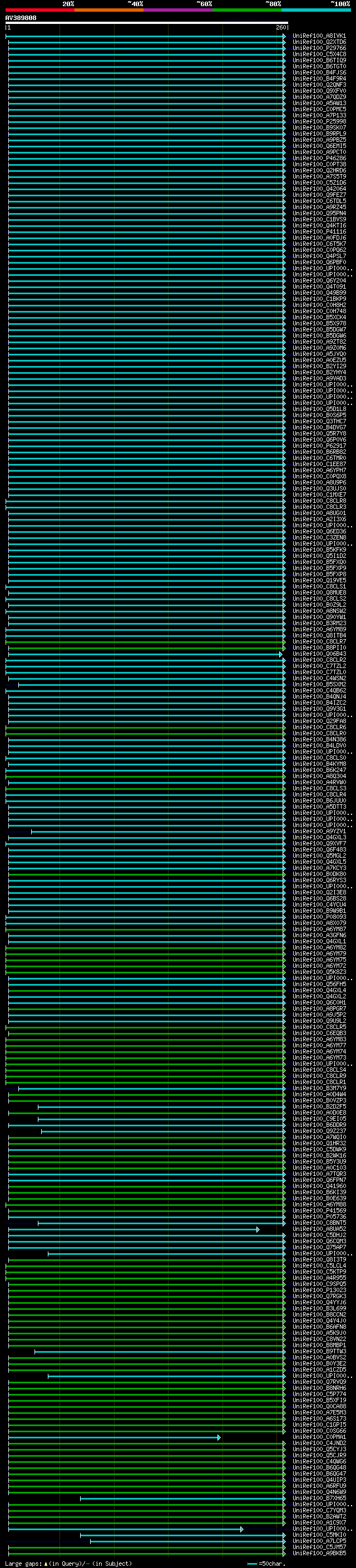Open the UniRef100_P13023 hit label
Screen dimensions: 356x1568
(319, 1290)
